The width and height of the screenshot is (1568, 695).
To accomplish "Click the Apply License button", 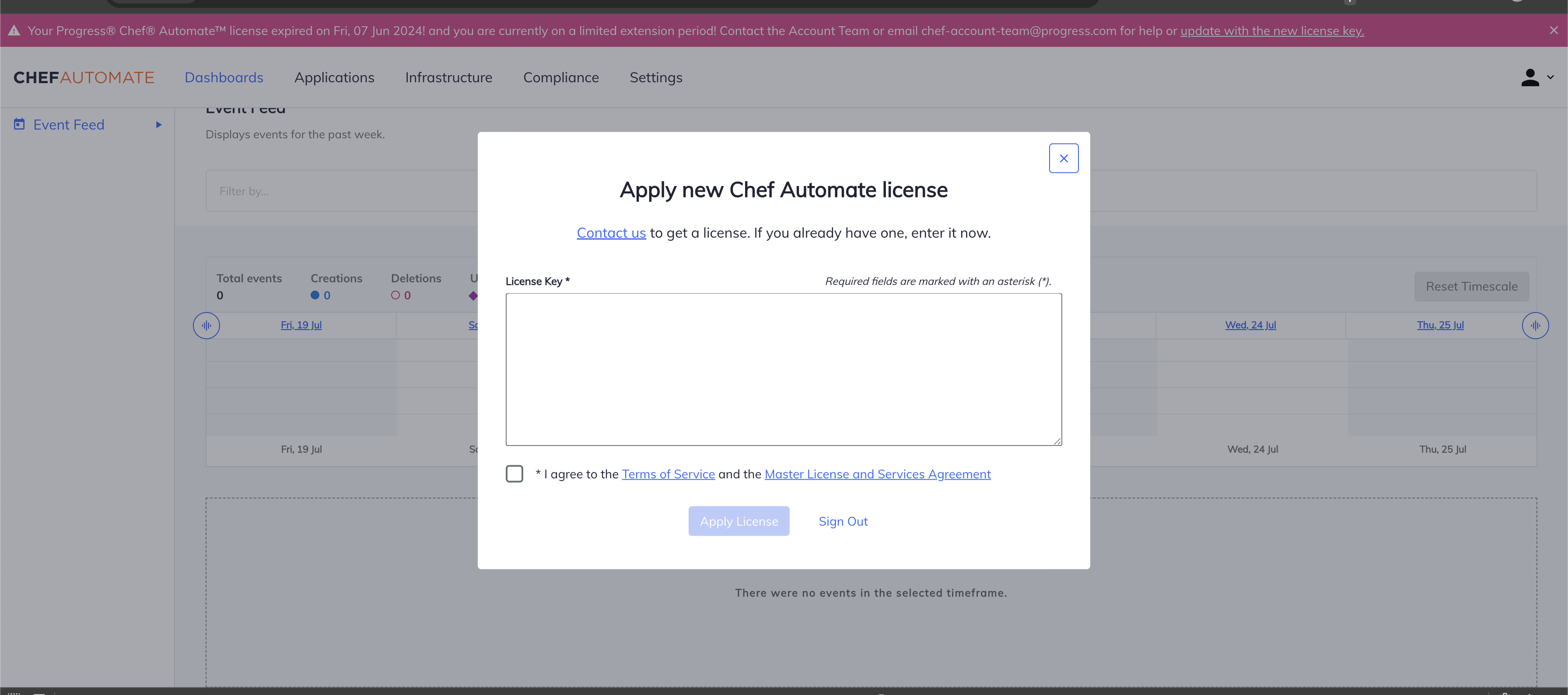I will [x=738, y=521].
